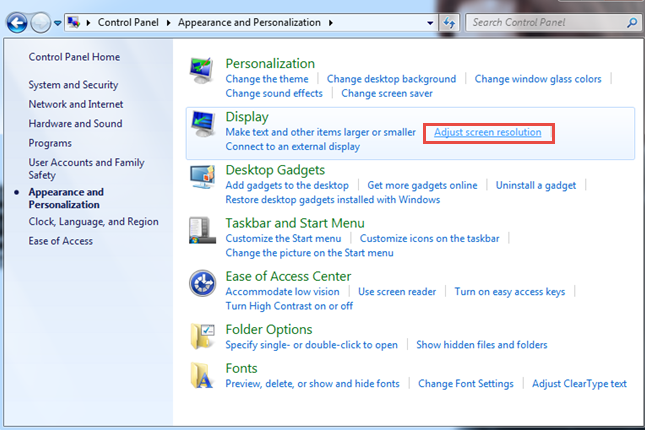This screenshot has height=430, width=645.
Task: Click Change the picture on the Start menu
Action: 309,253
